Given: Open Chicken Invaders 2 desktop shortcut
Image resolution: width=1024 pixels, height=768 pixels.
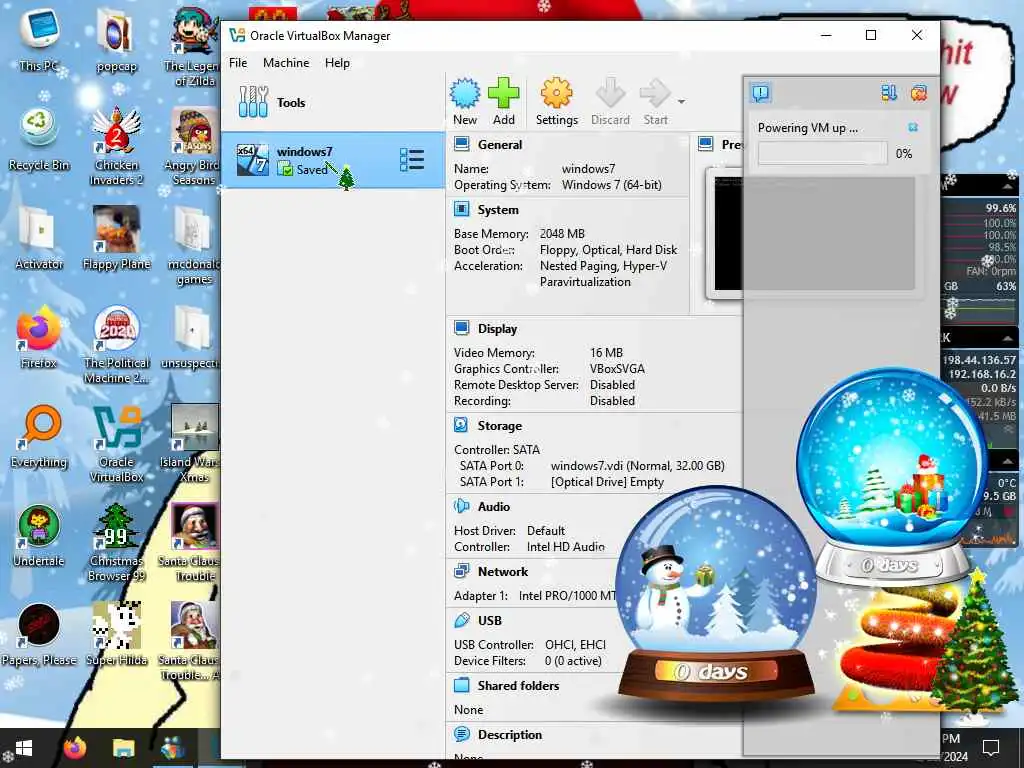Looking at the screenshot, I should click(x=116, y=147).
